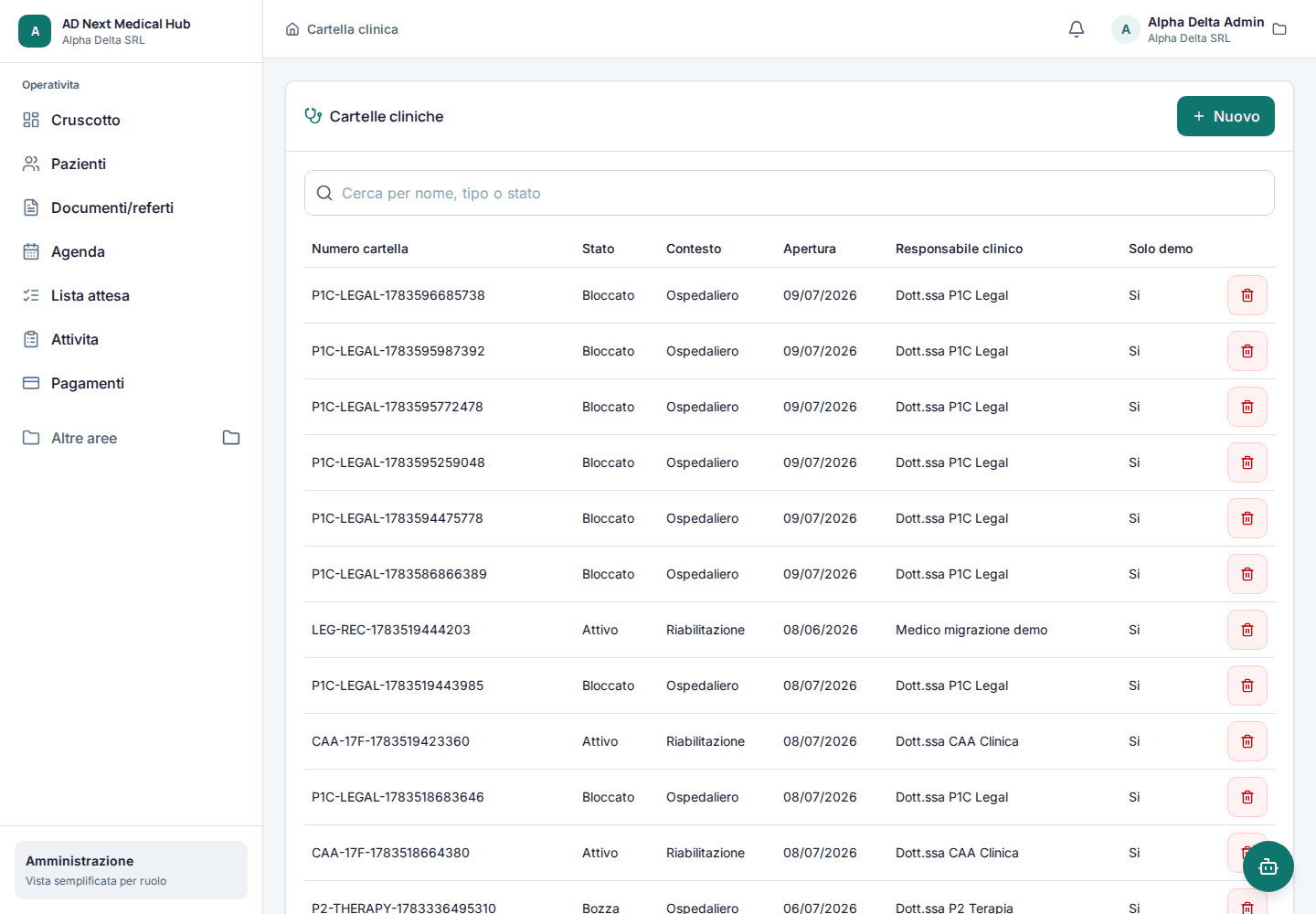Delete record P1C-LEGAL-1783518683646
This screenshot has height=914, width=1316.
point(1247,797)
